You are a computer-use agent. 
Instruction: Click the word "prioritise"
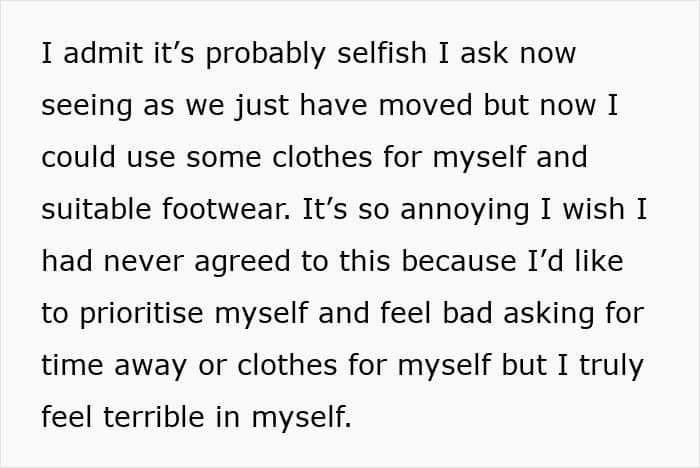[x=141, y=313]
